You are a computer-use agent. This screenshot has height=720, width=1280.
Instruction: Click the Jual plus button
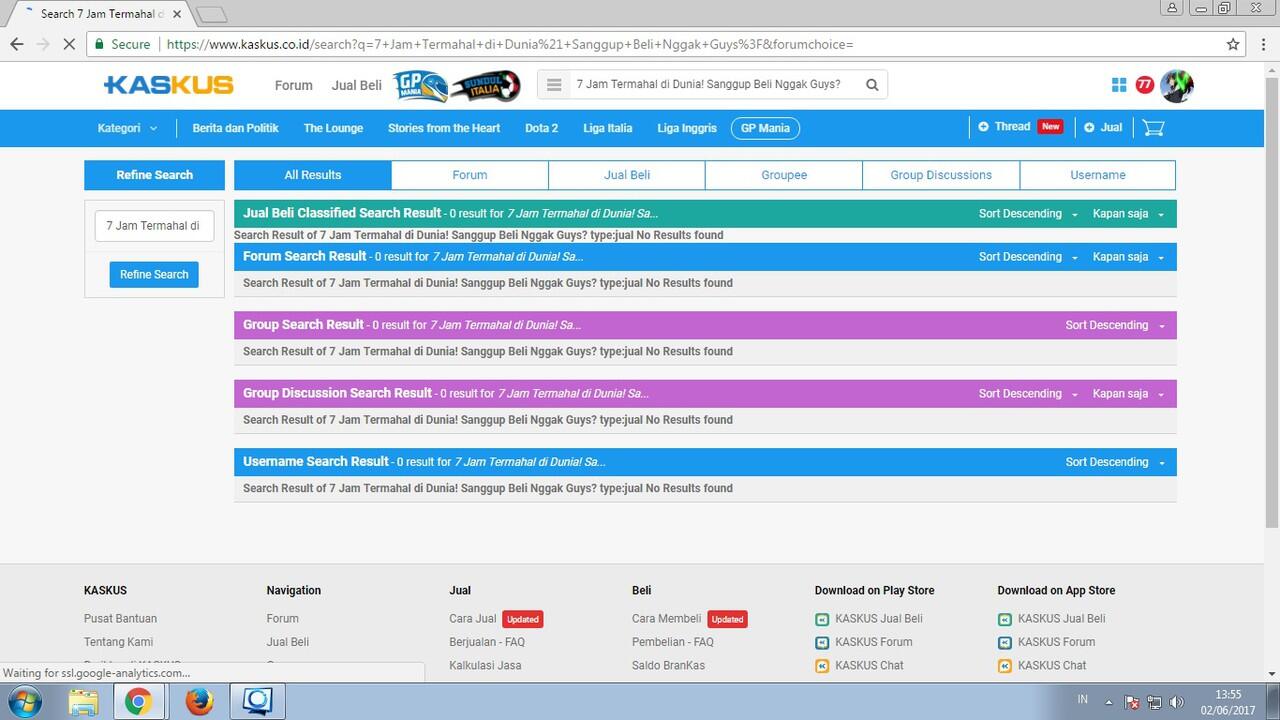[1103, 127]
